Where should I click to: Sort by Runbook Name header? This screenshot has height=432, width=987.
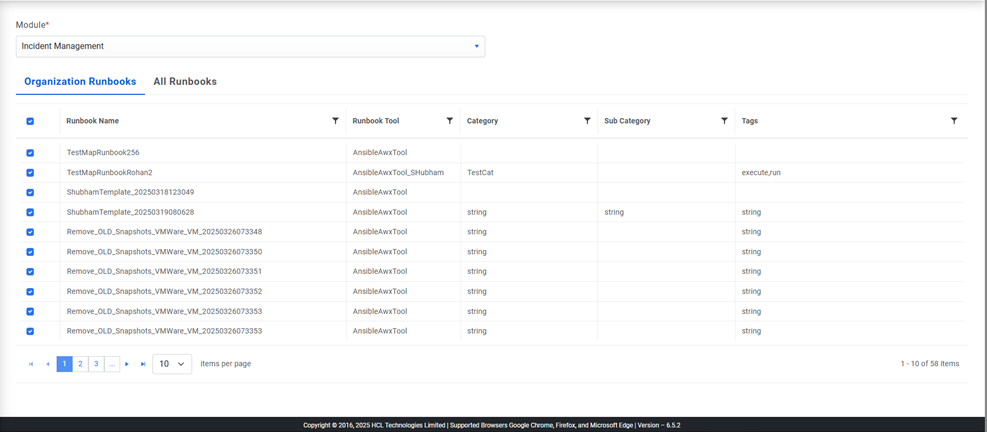coord(93,121)
